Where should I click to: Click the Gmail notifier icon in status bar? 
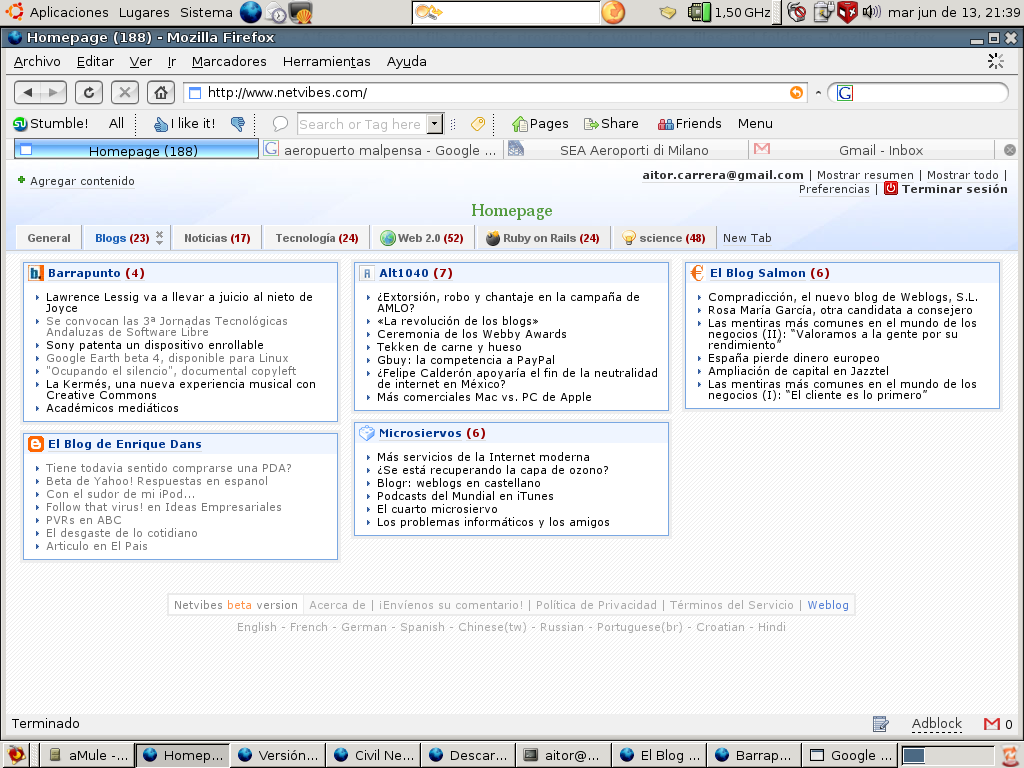pyautogui.click(x=992, y=724)
